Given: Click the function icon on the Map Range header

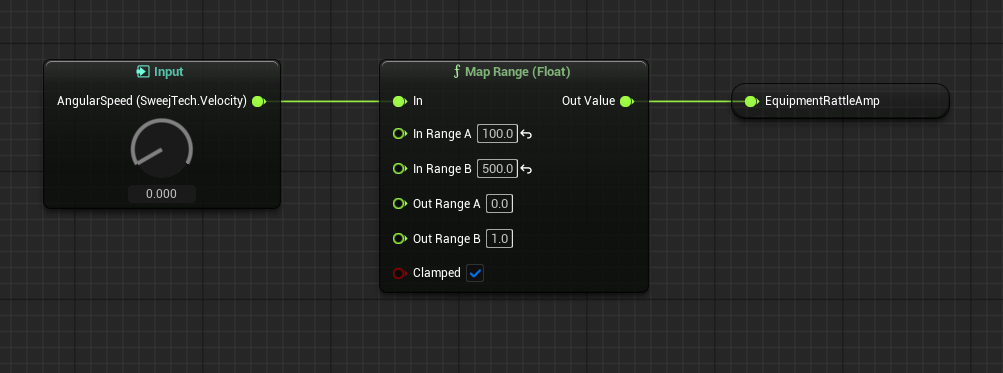Looking at the screenshot, I should click(457, 72).
